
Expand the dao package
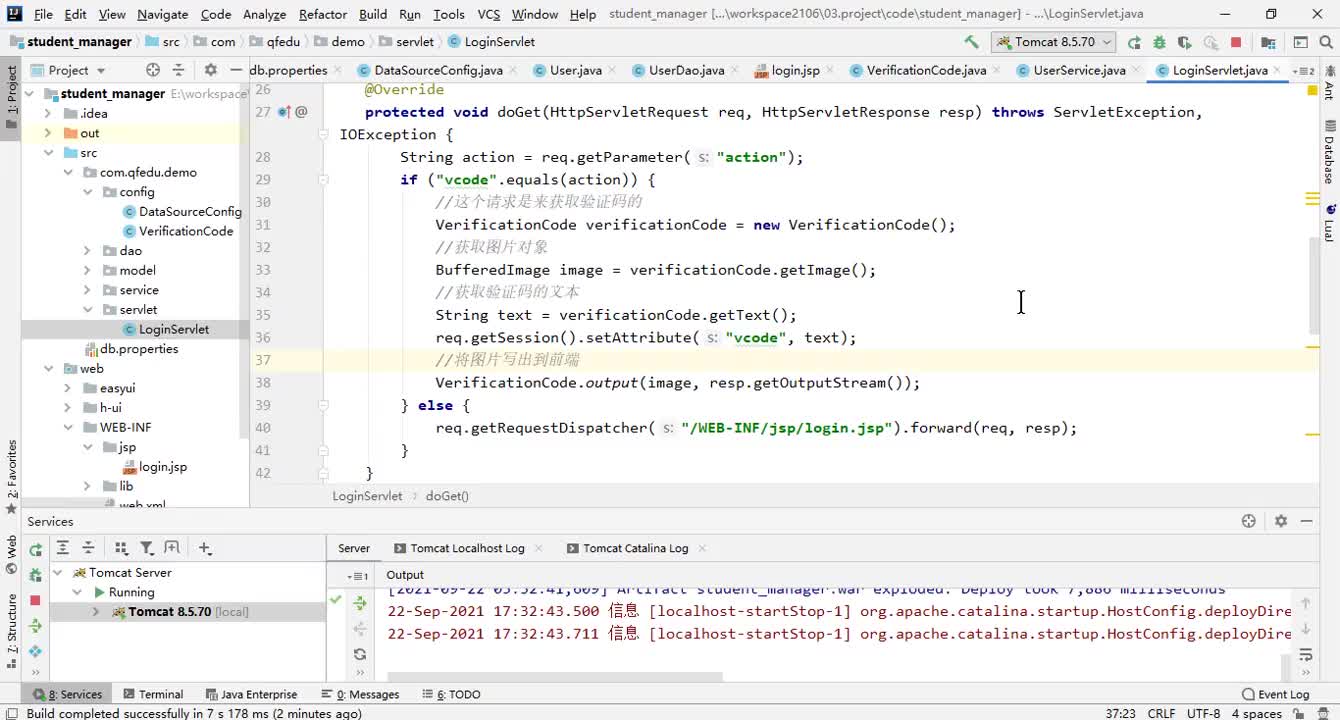87,251
